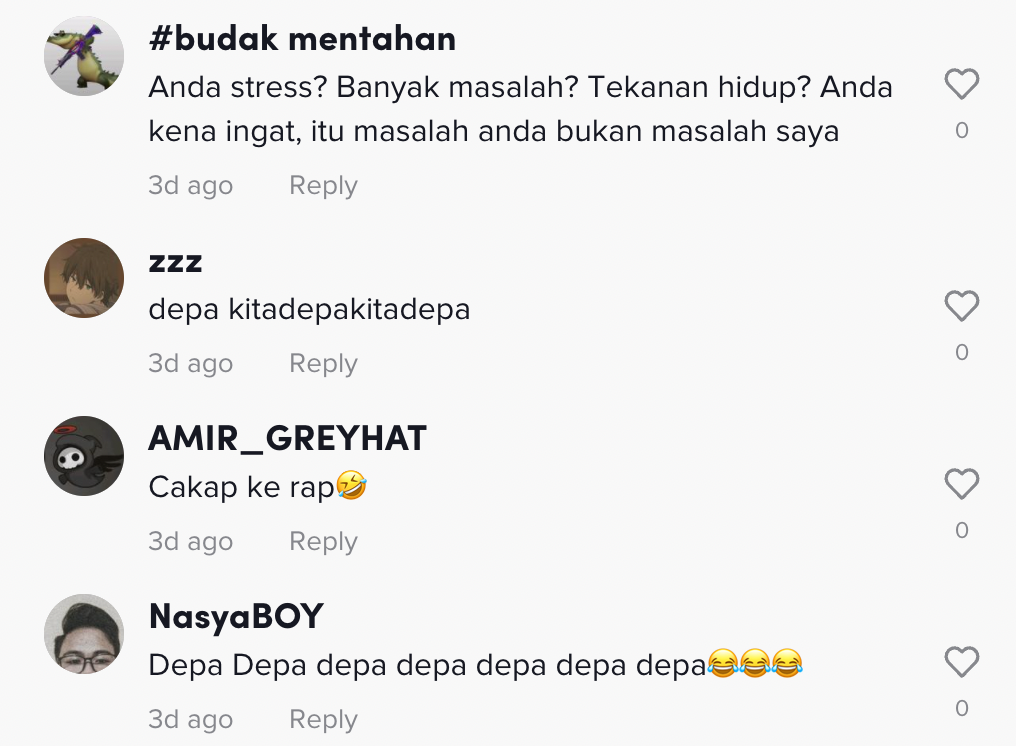The image size is (1016, 746).
Task: Open AMIR_GREYHAT's skull avatar
Action: pos(84,456)
